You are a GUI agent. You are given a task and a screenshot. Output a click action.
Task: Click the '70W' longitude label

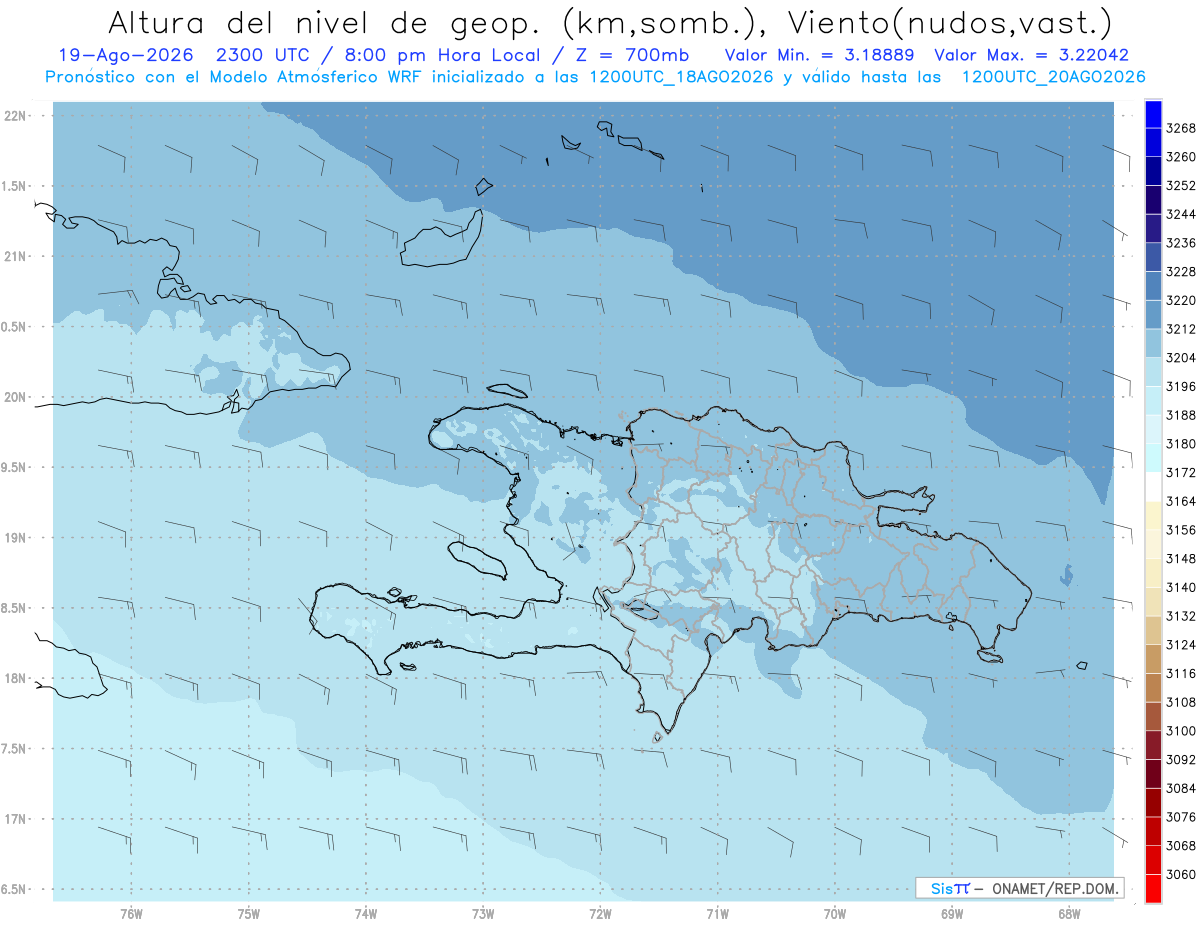835,914
